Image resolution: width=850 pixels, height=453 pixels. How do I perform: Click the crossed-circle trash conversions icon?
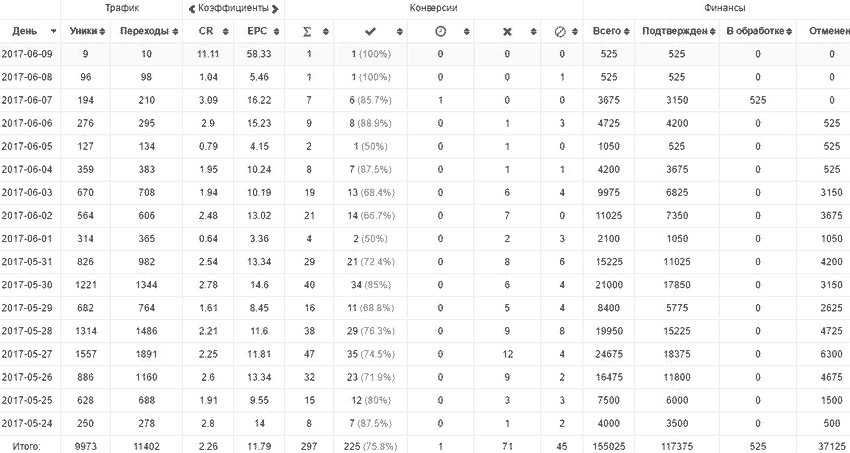[561, 31]
